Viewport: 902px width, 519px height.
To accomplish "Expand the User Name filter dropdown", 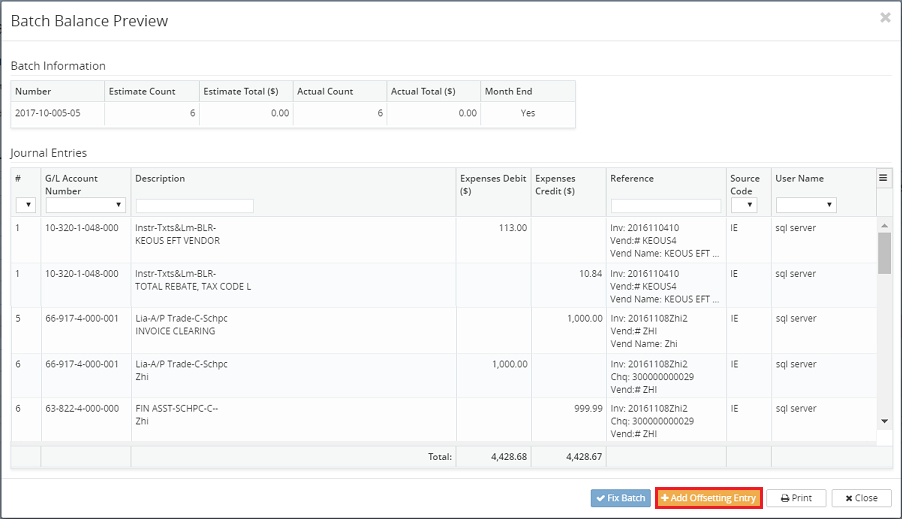I will (805, 205).
